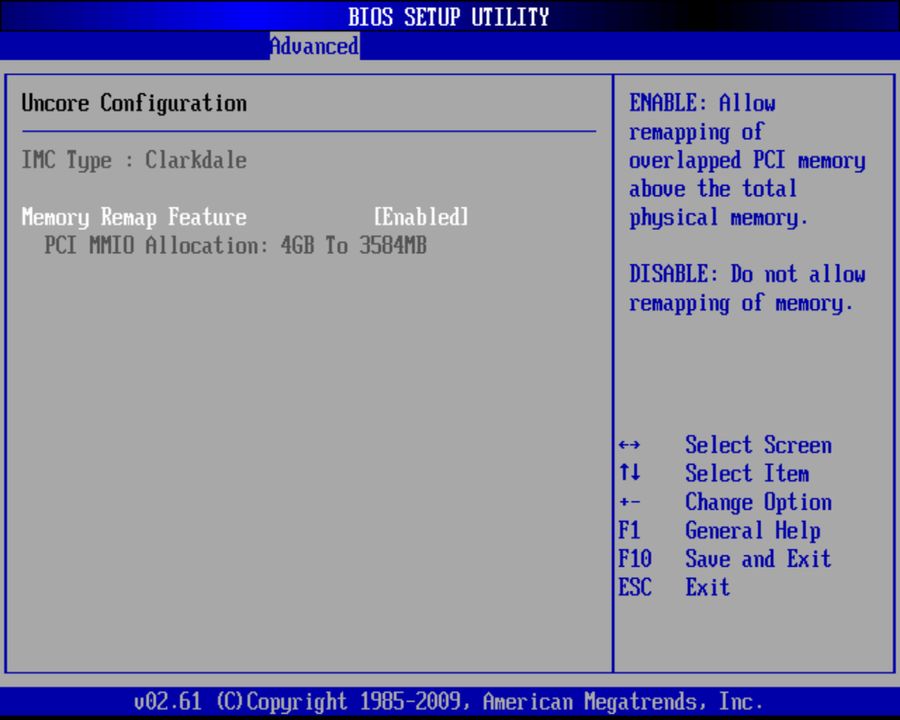
Task: Click the F1 key label
Action: 629,530
